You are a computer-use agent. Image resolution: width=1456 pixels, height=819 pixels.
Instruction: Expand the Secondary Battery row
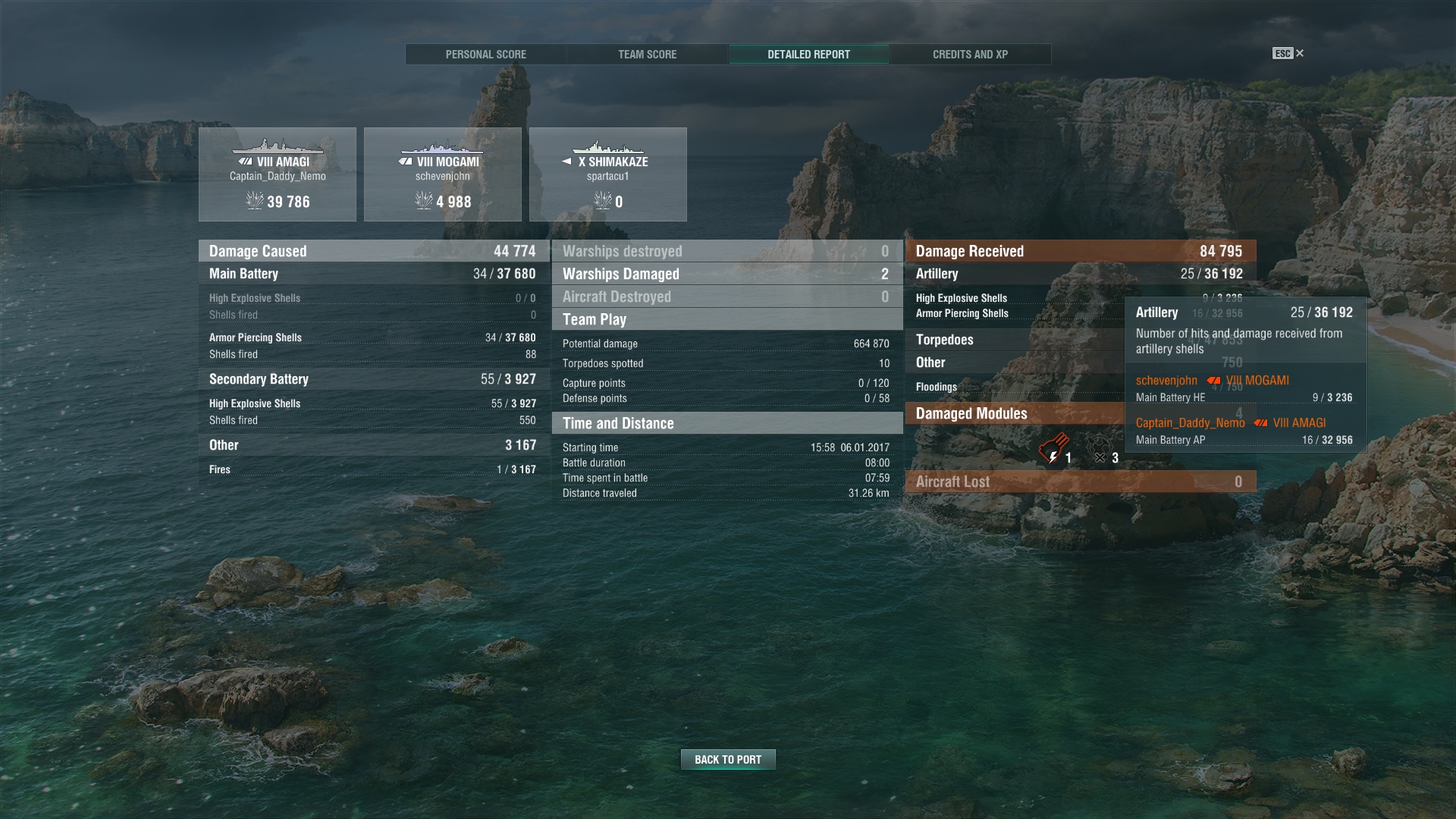click(373, 379)
